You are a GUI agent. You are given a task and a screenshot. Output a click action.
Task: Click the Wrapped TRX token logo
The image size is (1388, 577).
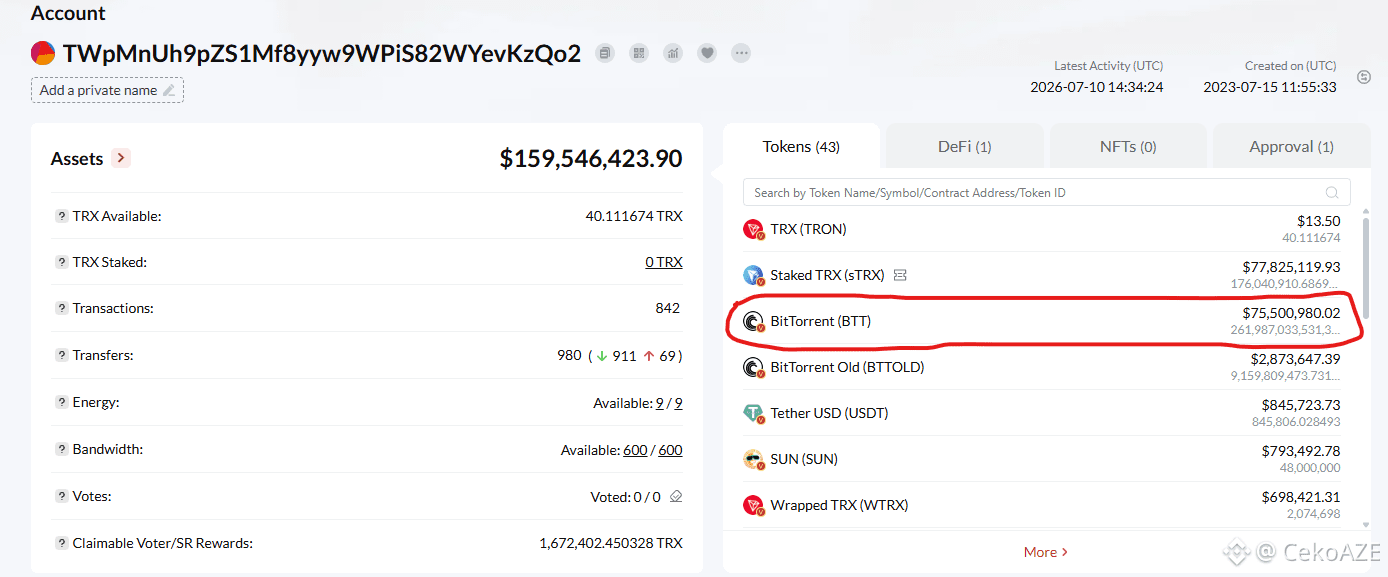pyautogui.click(x=753, y=505)
